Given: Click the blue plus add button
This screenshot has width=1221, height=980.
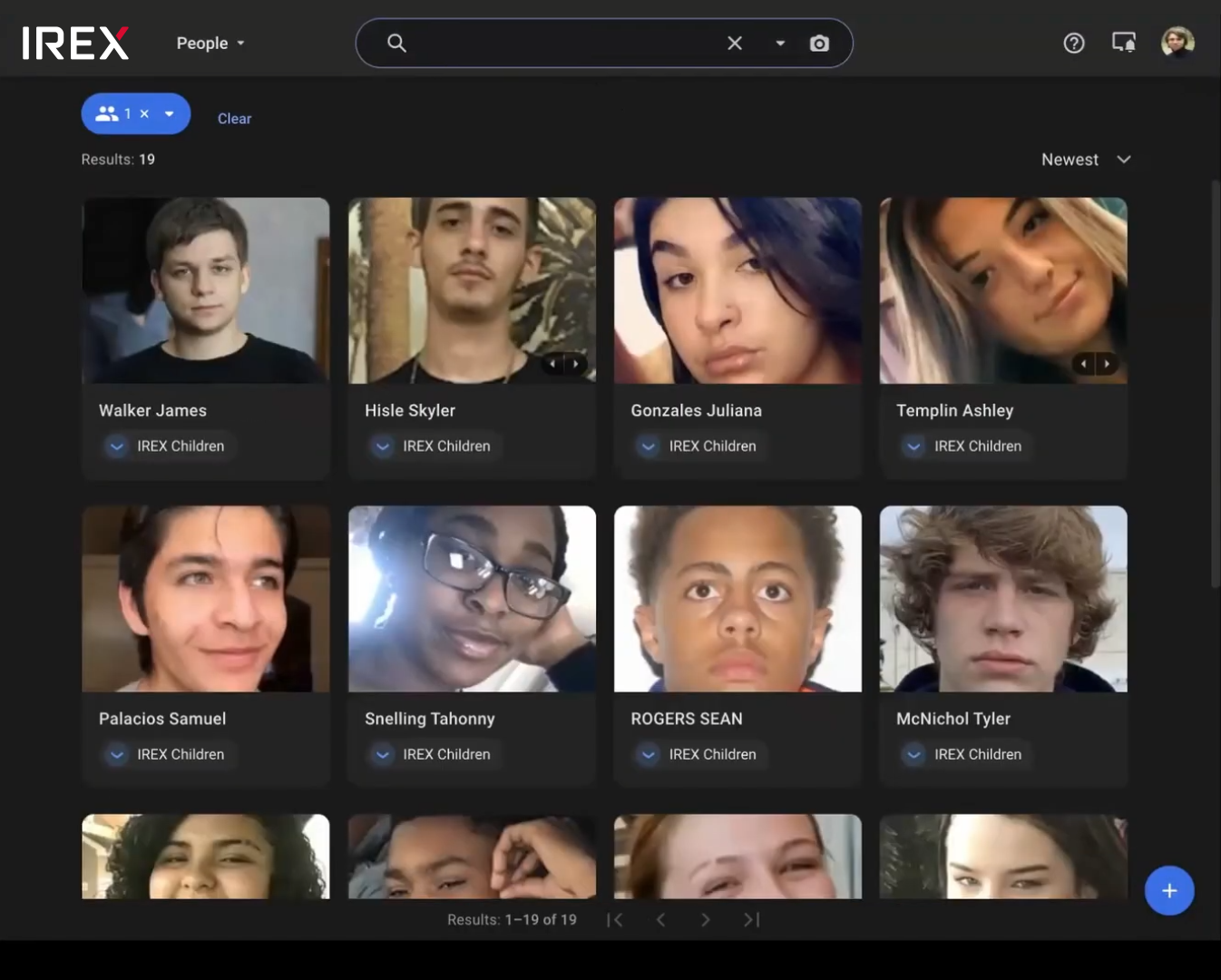Looking at the screenshot, I should [x=1169, y=891].
